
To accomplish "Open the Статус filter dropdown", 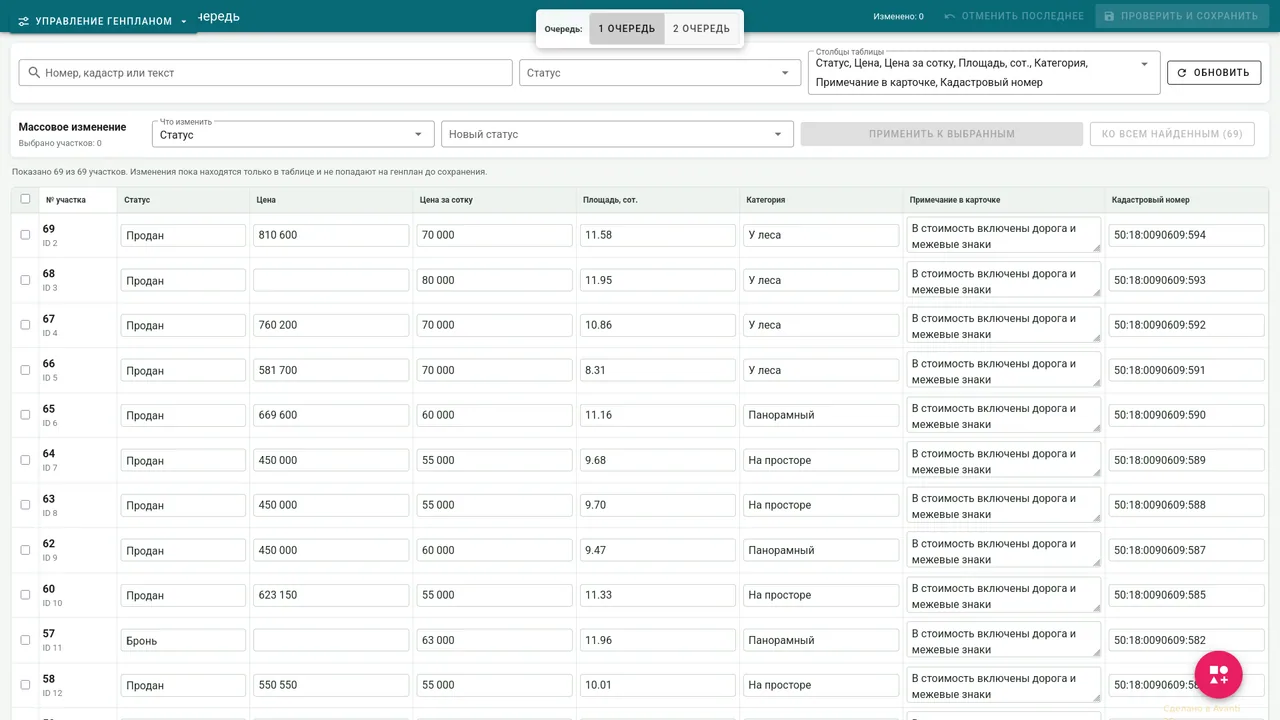I will [660, 73].
